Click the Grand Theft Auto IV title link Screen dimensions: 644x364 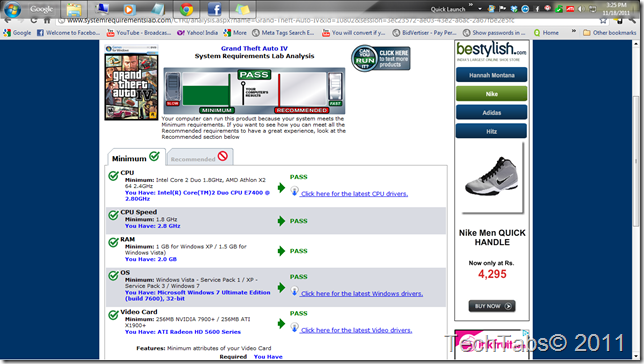point(254,48)
